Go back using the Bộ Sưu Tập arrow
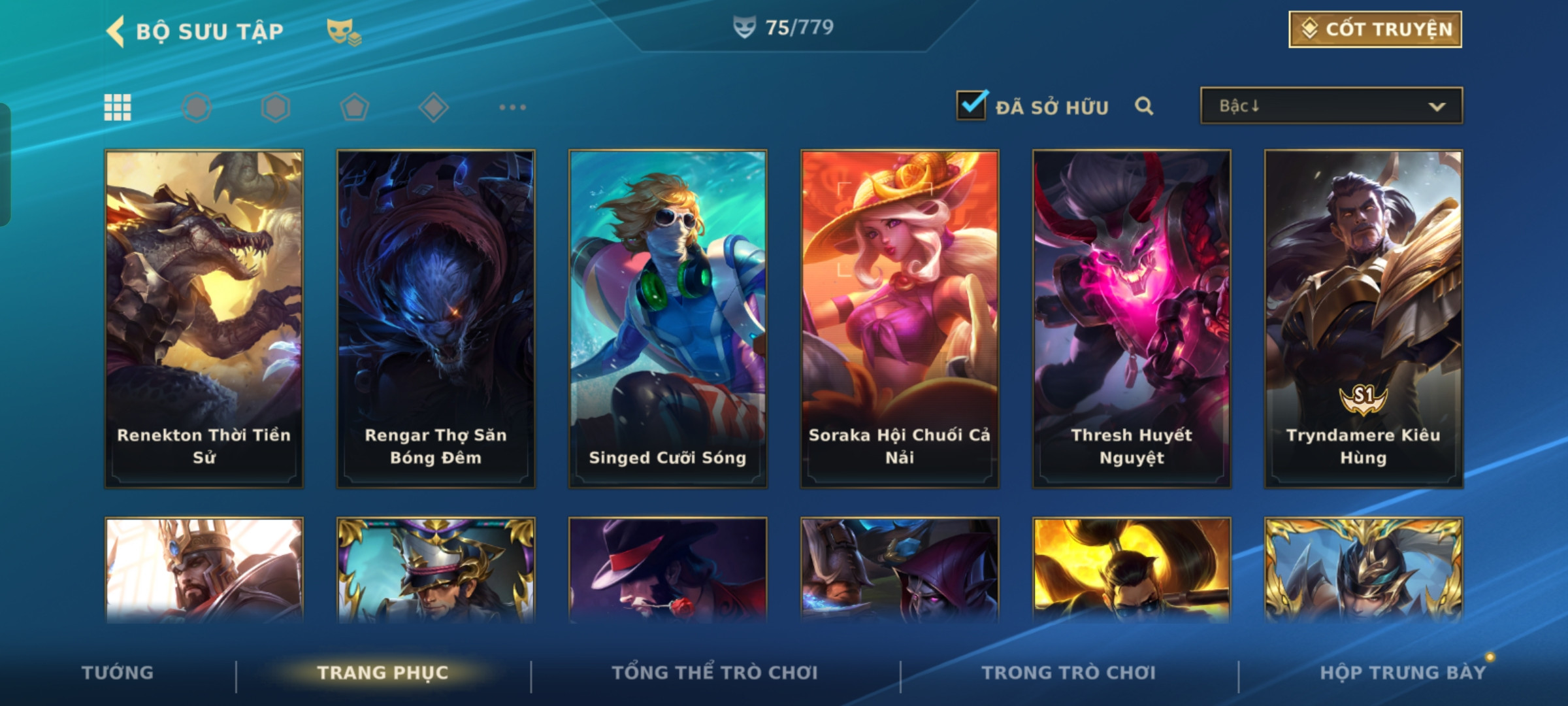Screen dimensions: 1568x706 116,31
